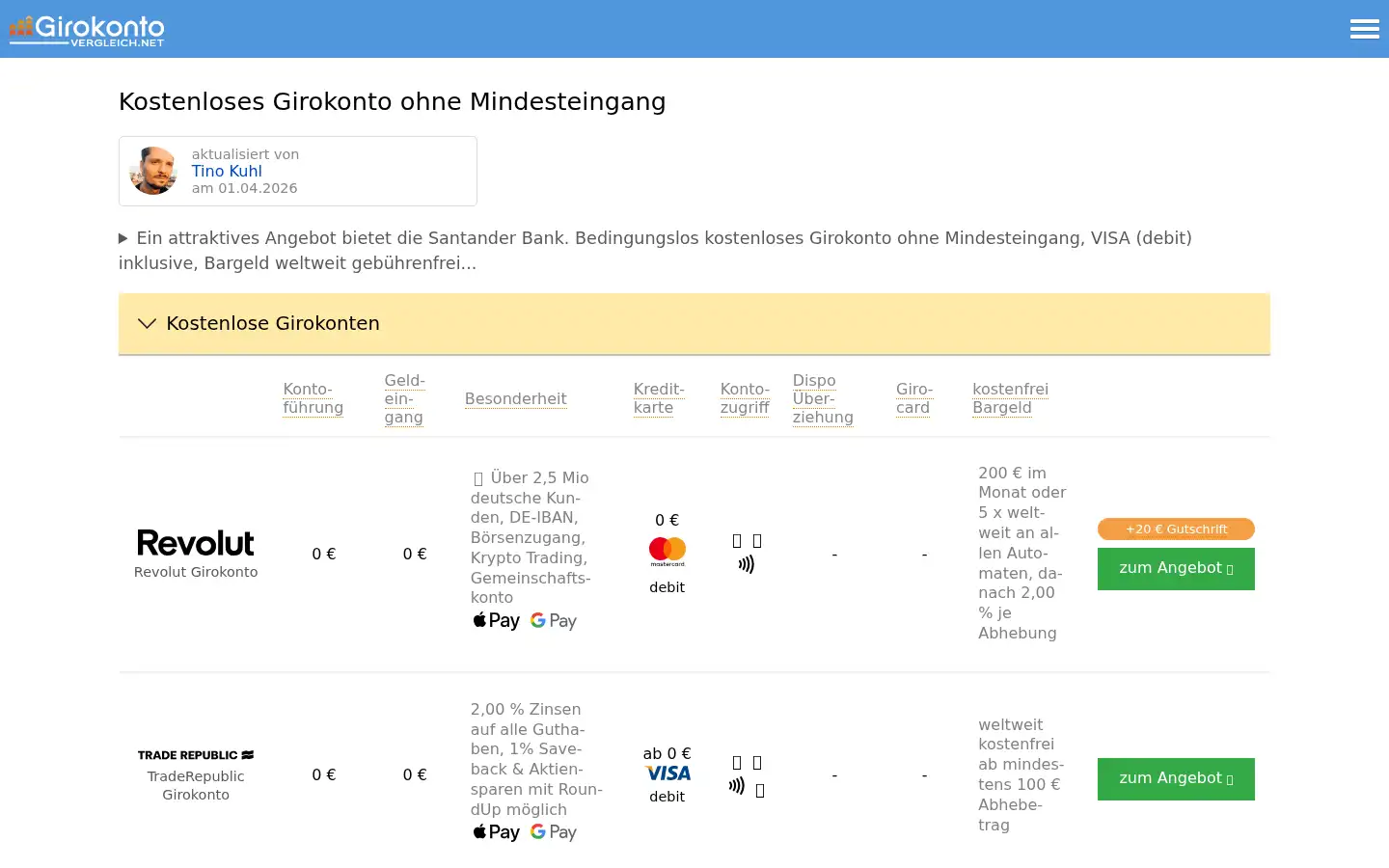Click the VISA icon in TradeRepublic row
The image size is (1389, 868).
click(x=667, y=773)
